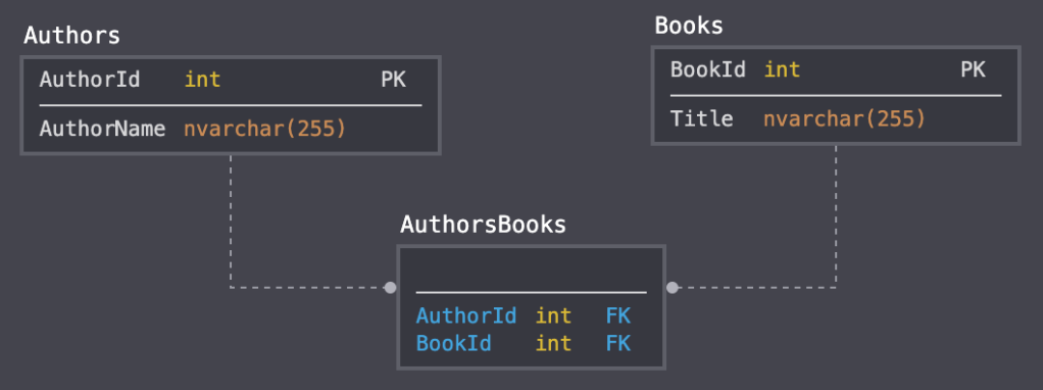
Task: Click the AuthorName column name
Action: point(102,128)
